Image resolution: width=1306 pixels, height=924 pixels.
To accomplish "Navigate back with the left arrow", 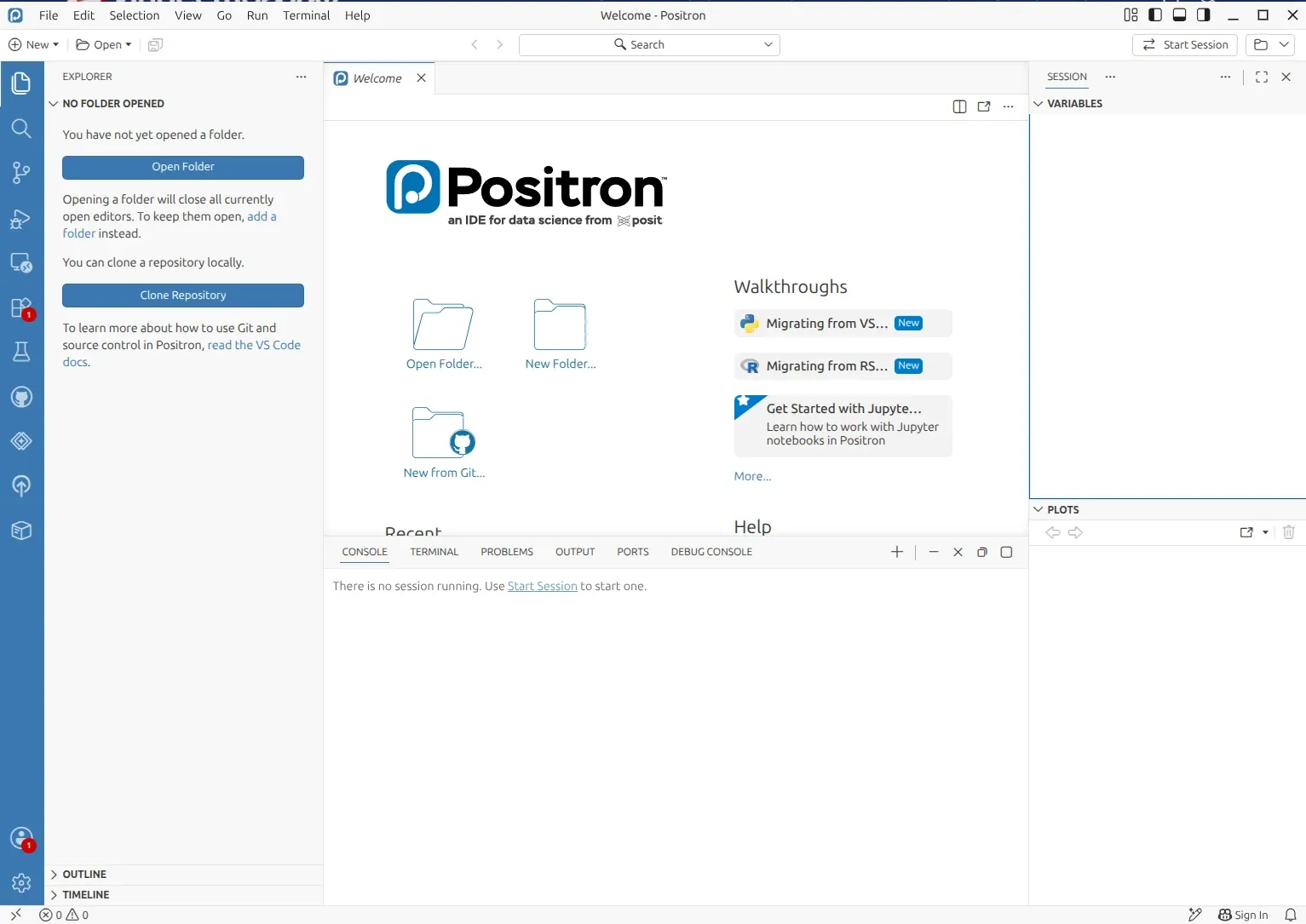I will pos(475,45).
